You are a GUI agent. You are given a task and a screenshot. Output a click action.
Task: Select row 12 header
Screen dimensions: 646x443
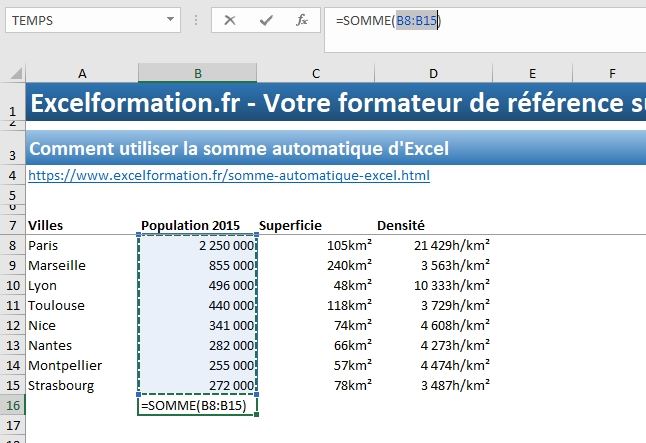tap(12, 325)
